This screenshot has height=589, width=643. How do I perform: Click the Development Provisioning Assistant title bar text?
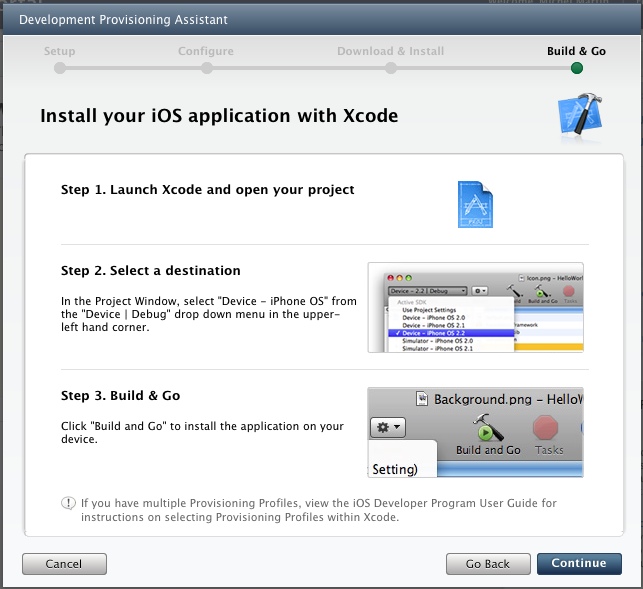pos(123,20)
